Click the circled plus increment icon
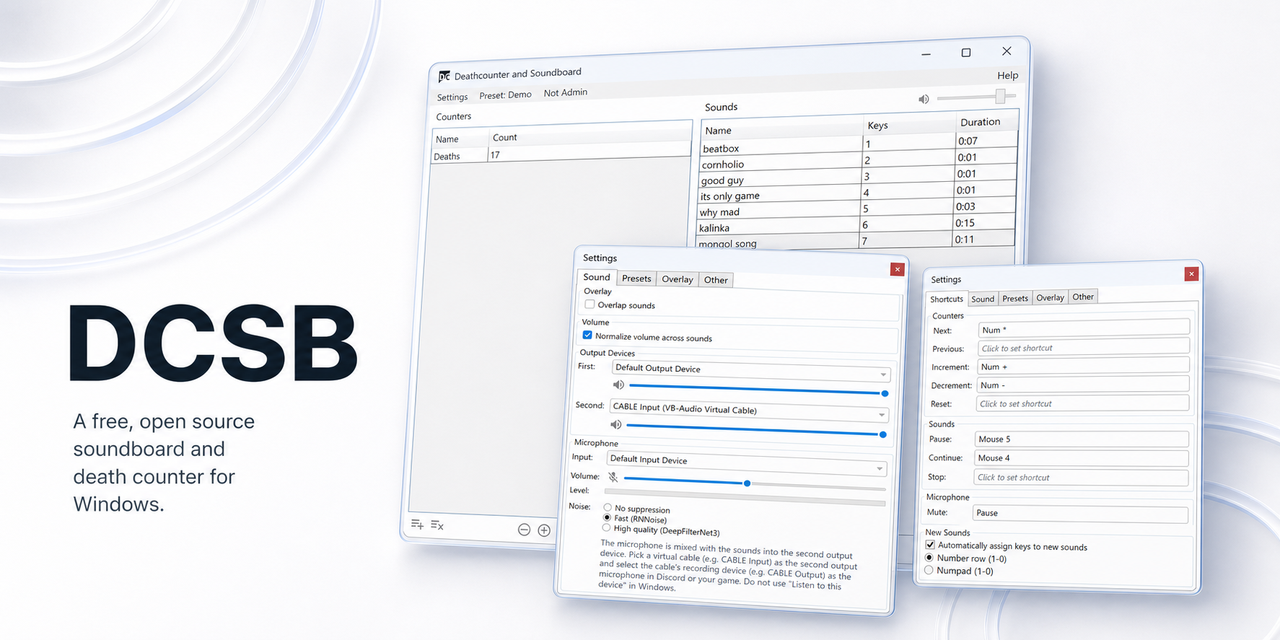This screenshot has height=640, width=1280. [x=544, y=530]
